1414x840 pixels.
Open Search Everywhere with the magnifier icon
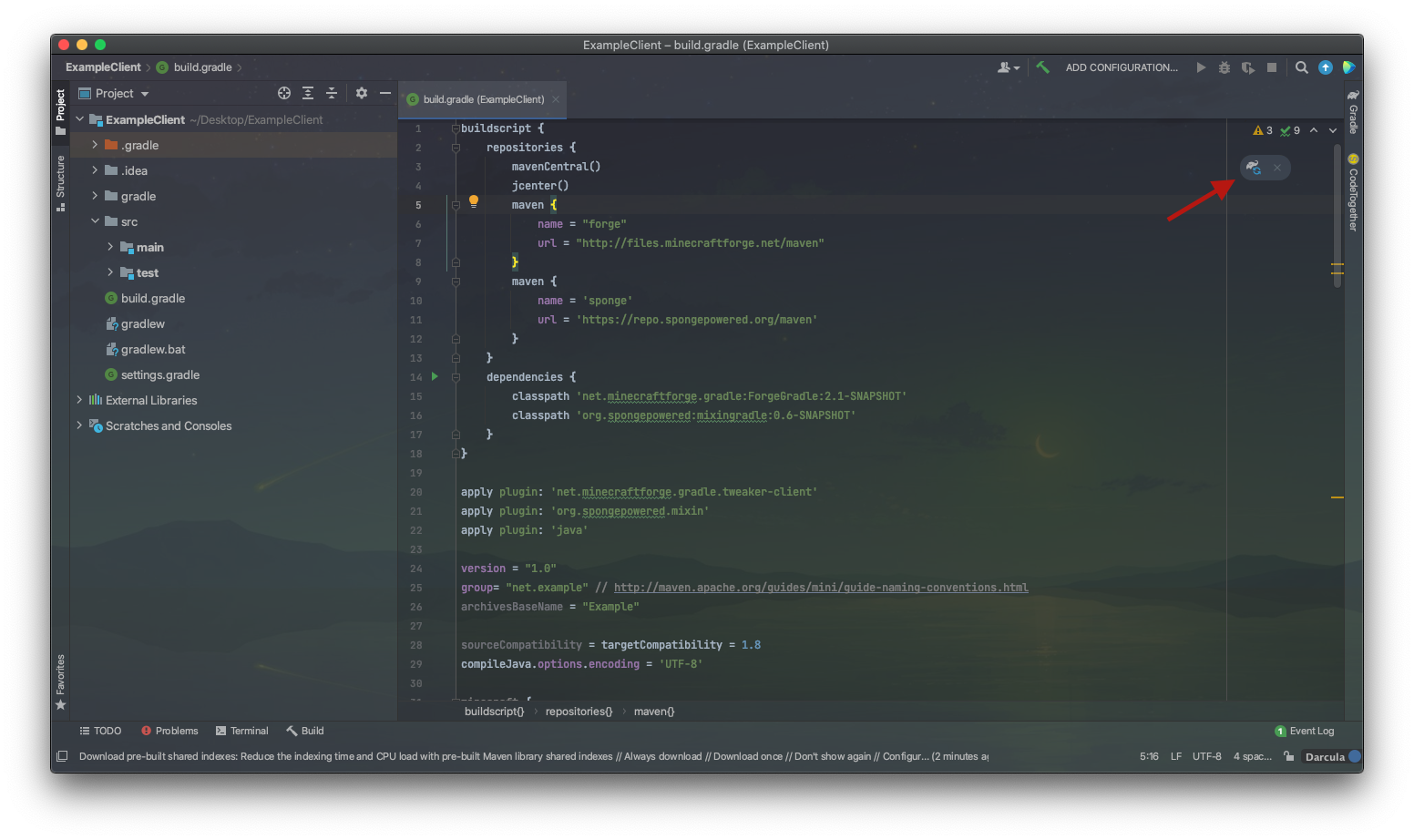point(1302,67)
